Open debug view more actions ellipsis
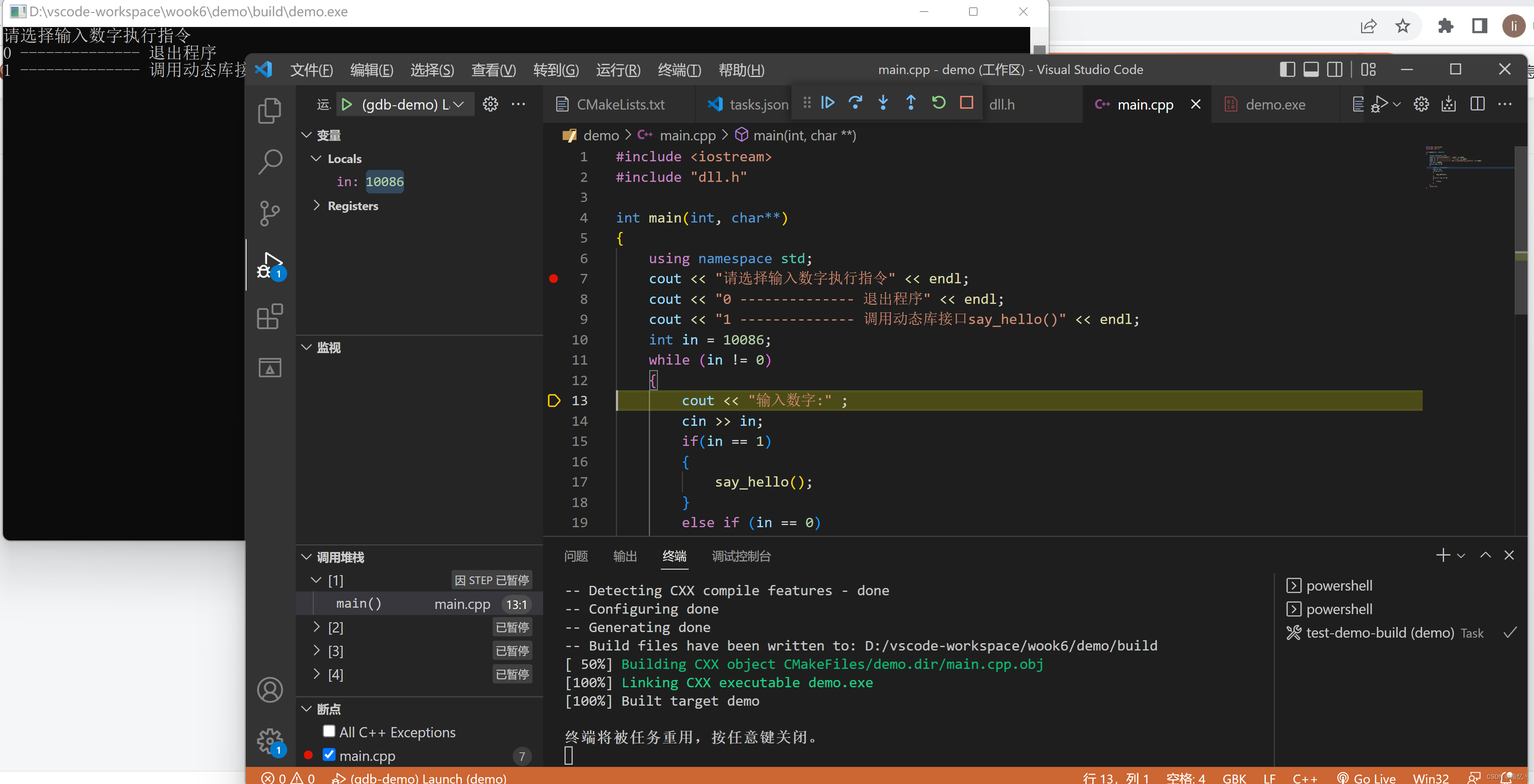1534x784 pixels. [x=519, y=105]
